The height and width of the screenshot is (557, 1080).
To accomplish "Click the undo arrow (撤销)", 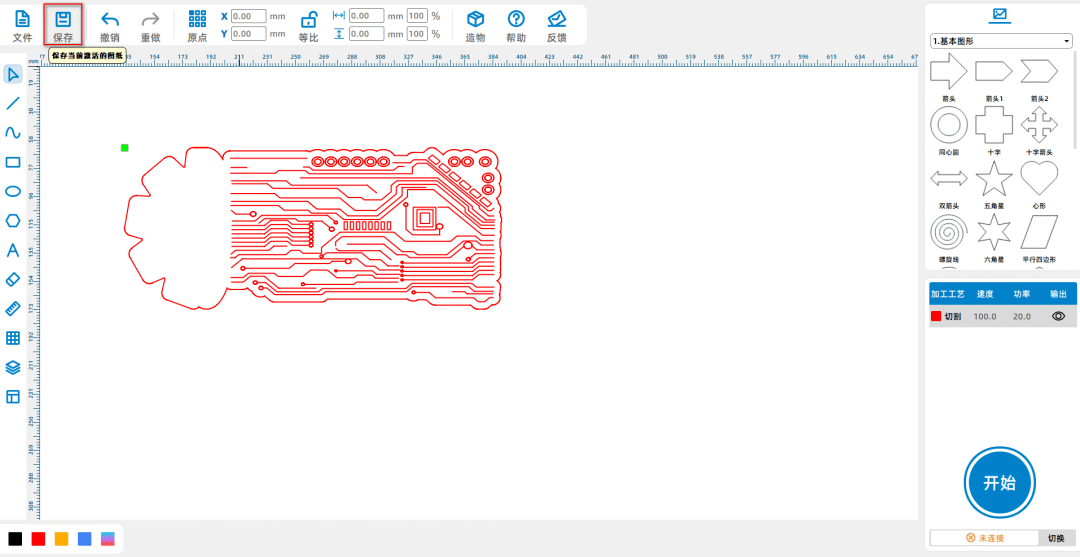I will click(110, 20).
